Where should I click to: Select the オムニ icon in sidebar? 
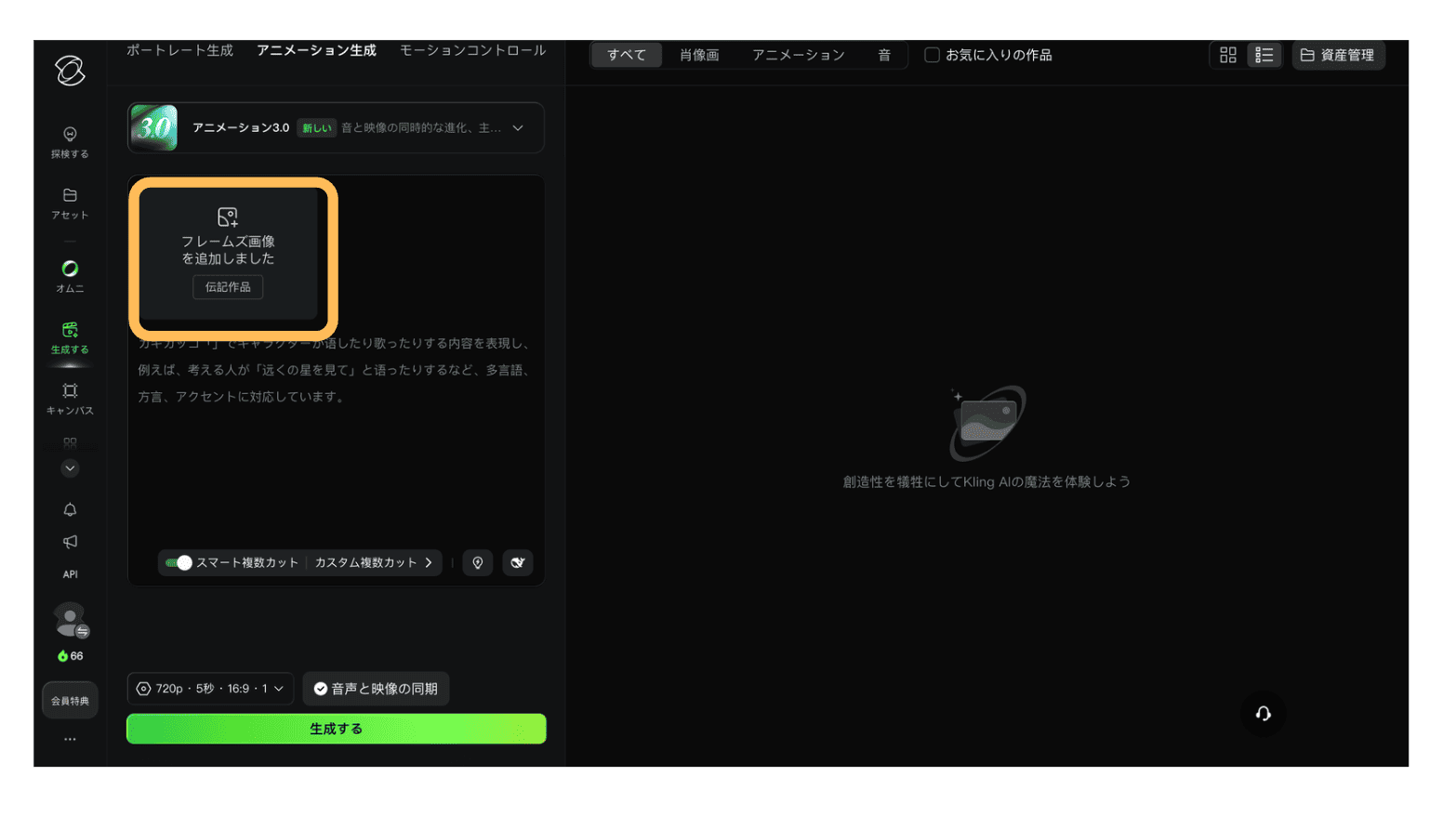70,269
